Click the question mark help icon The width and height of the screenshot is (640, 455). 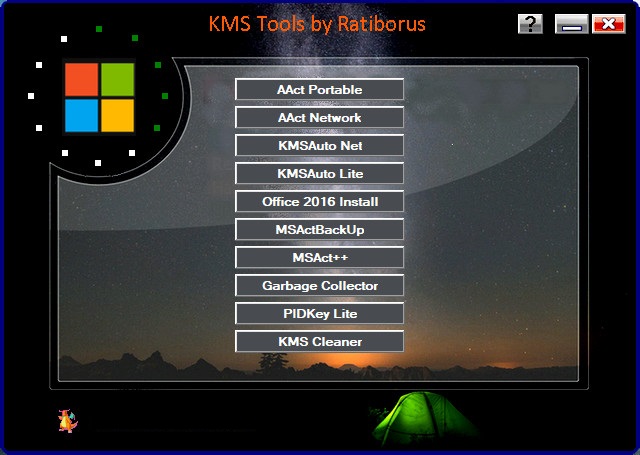tap(530, 24)
